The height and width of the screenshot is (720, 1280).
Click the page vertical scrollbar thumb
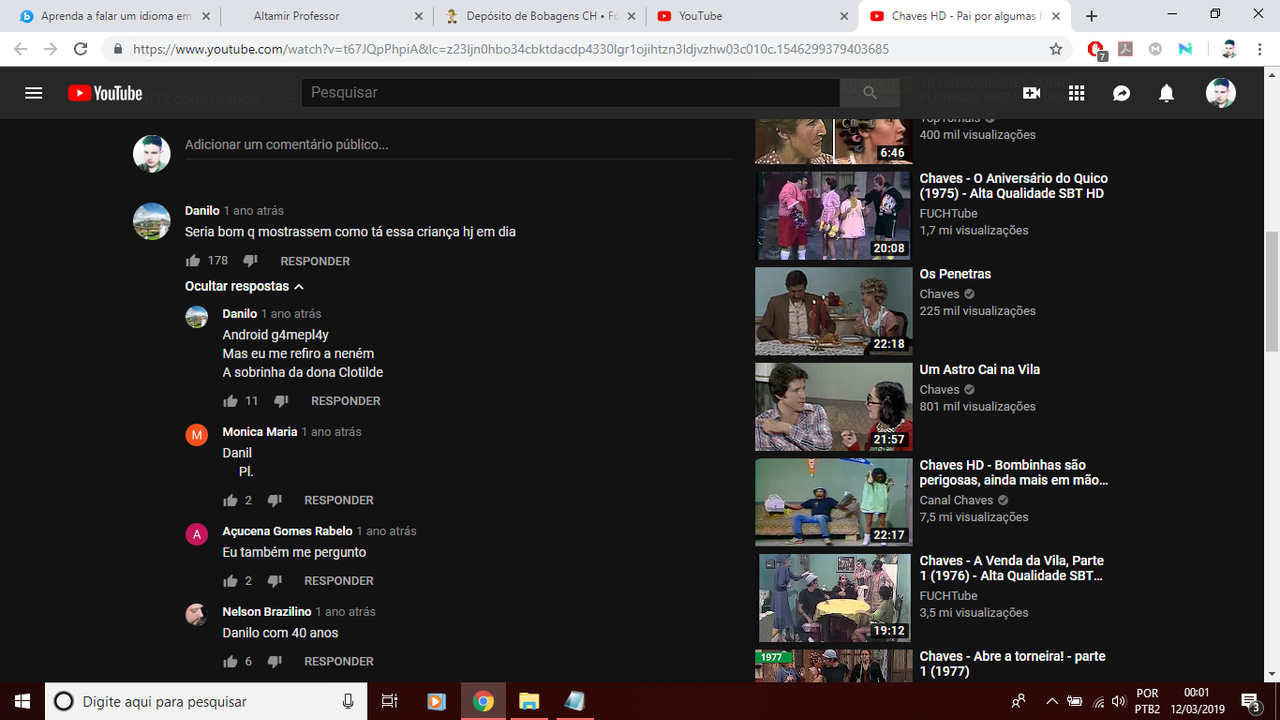point(1272,290)
